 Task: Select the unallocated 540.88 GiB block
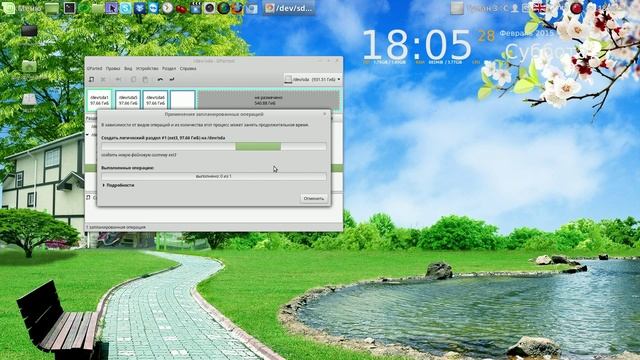pyautogui.click(x=268, y=100)
